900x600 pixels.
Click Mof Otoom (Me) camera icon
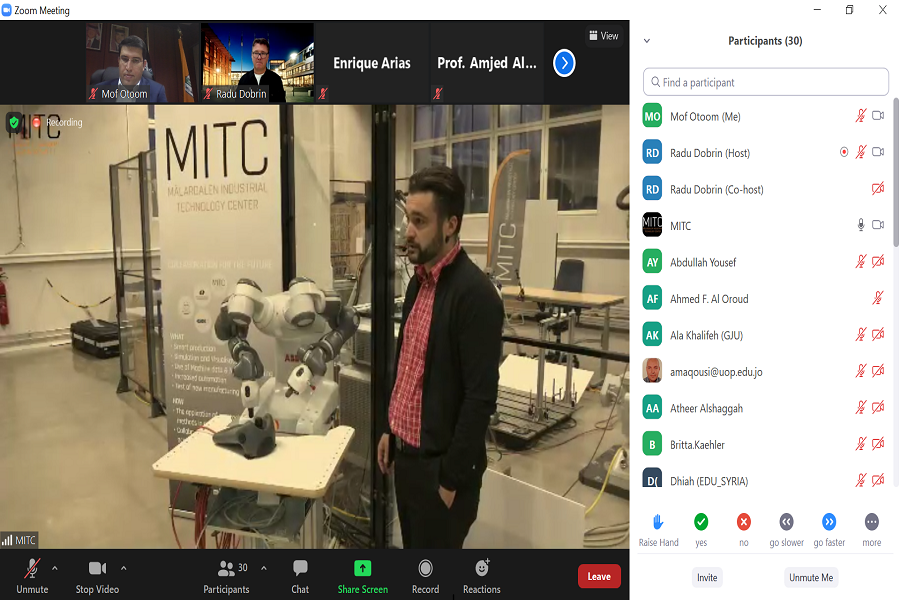click(878, 116)
